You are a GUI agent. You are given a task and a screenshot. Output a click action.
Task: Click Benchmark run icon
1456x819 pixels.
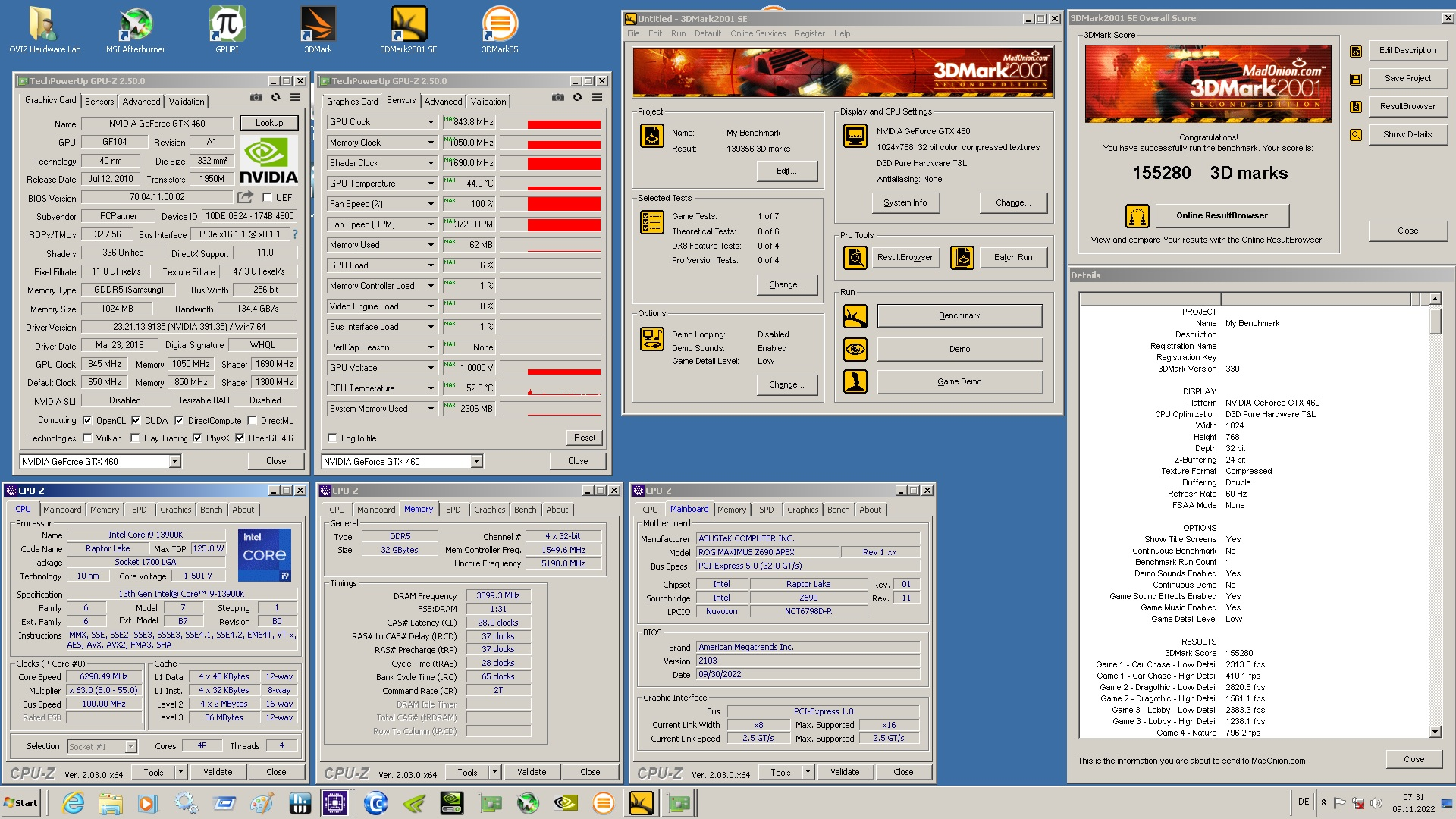click(855, 315)
